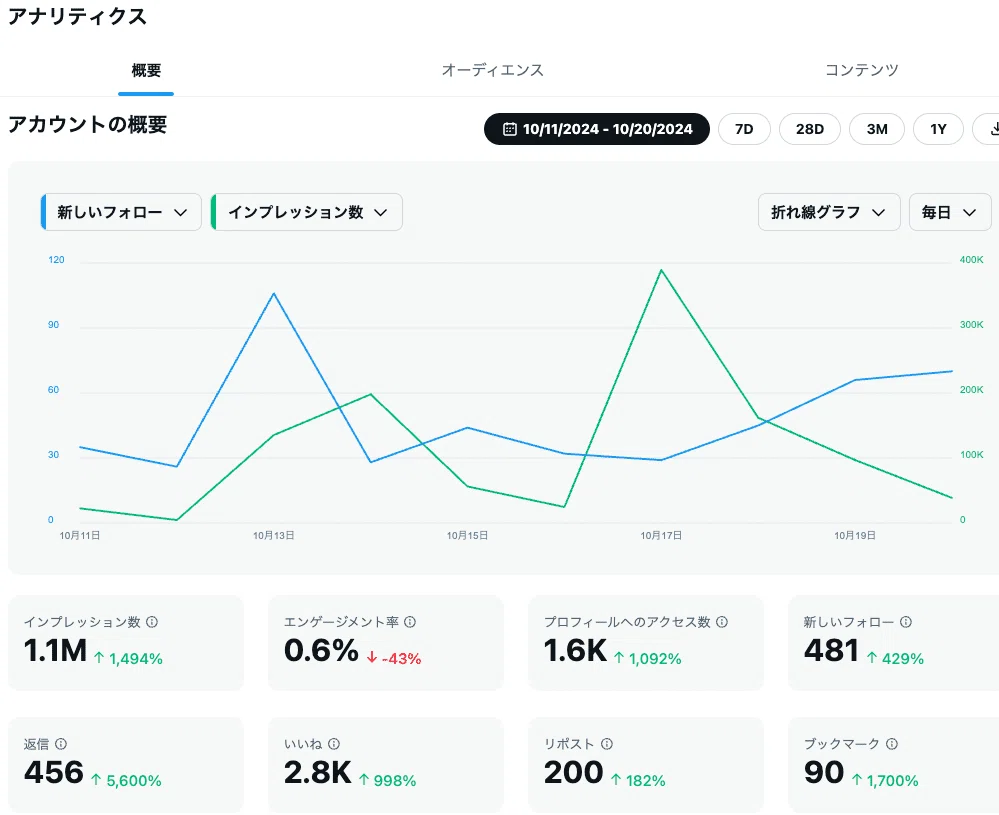Screen dimensions: 999x815
Task: Click info icon next to リポスト
Action: point(607,744)
